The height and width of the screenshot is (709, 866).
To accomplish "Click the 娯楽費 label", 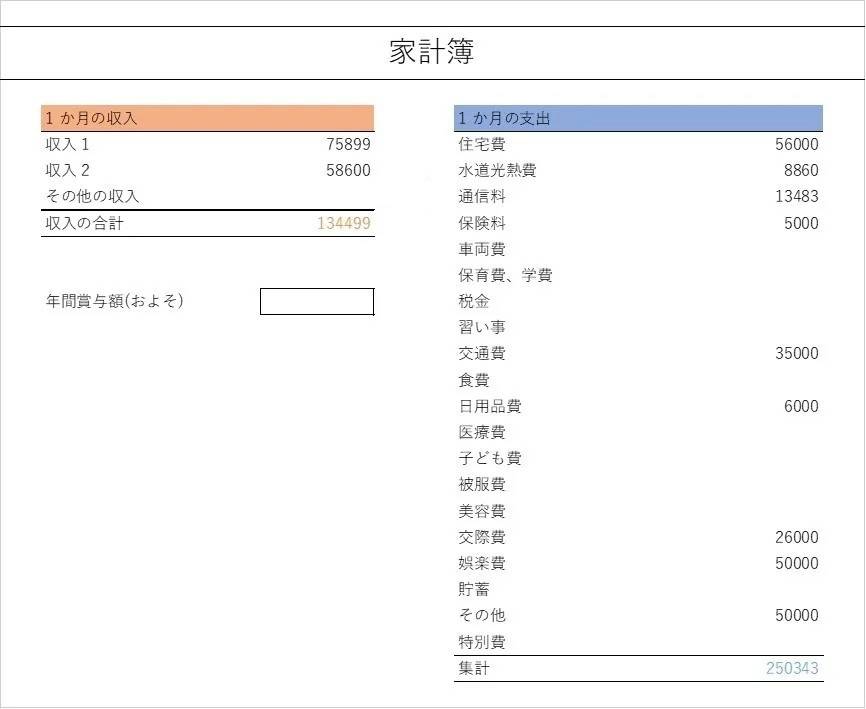I will (482, 563).
